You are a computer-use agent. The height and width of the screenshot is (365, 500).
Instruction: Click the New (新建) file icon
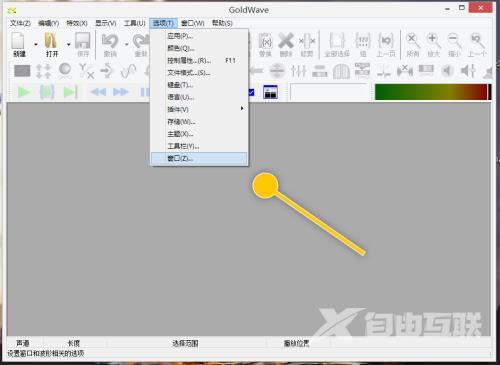(19, 41)
